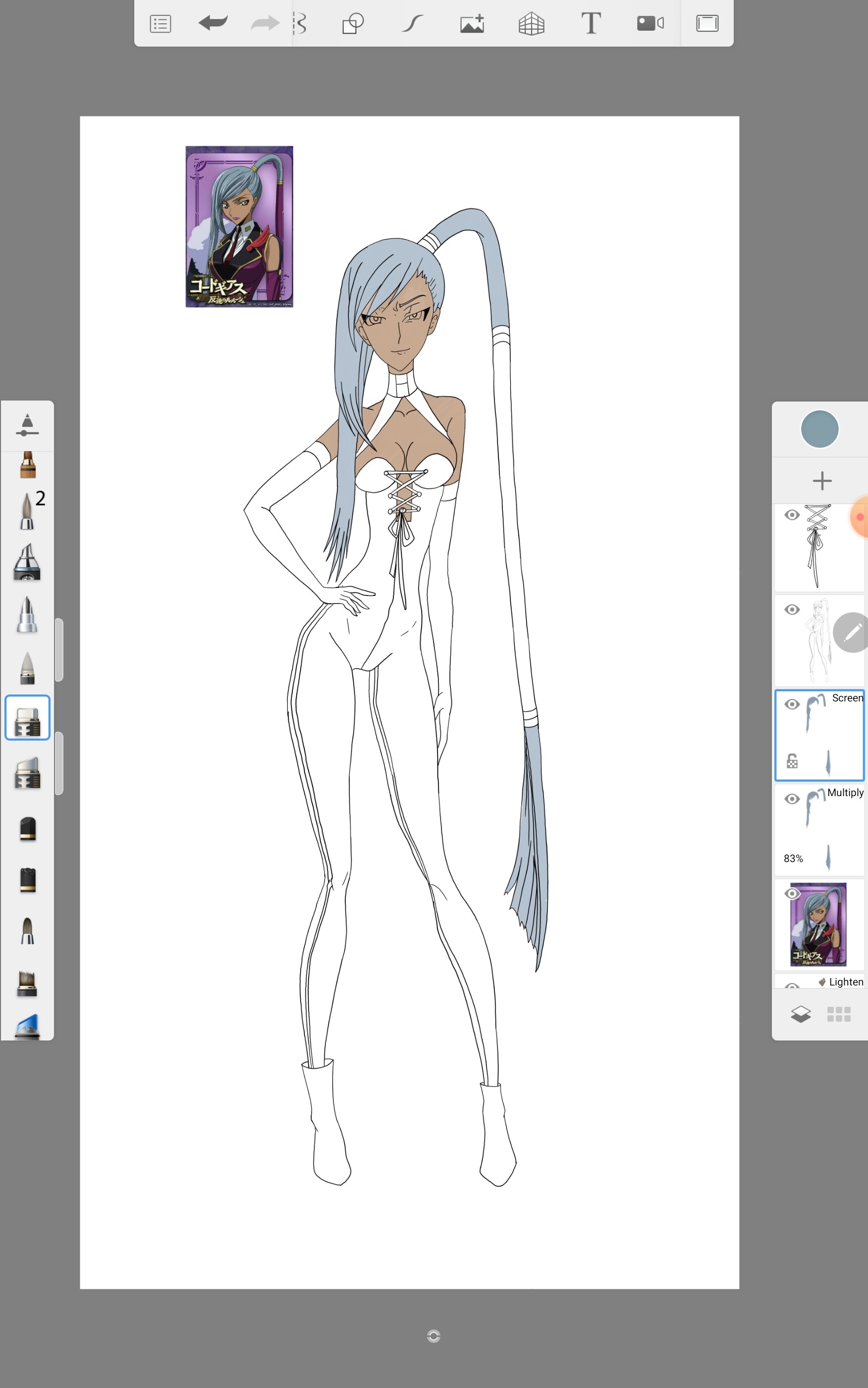Open the grid view icon beside layers
The height and width of the screenshot is (1388, 868).
pos(839,1015)
